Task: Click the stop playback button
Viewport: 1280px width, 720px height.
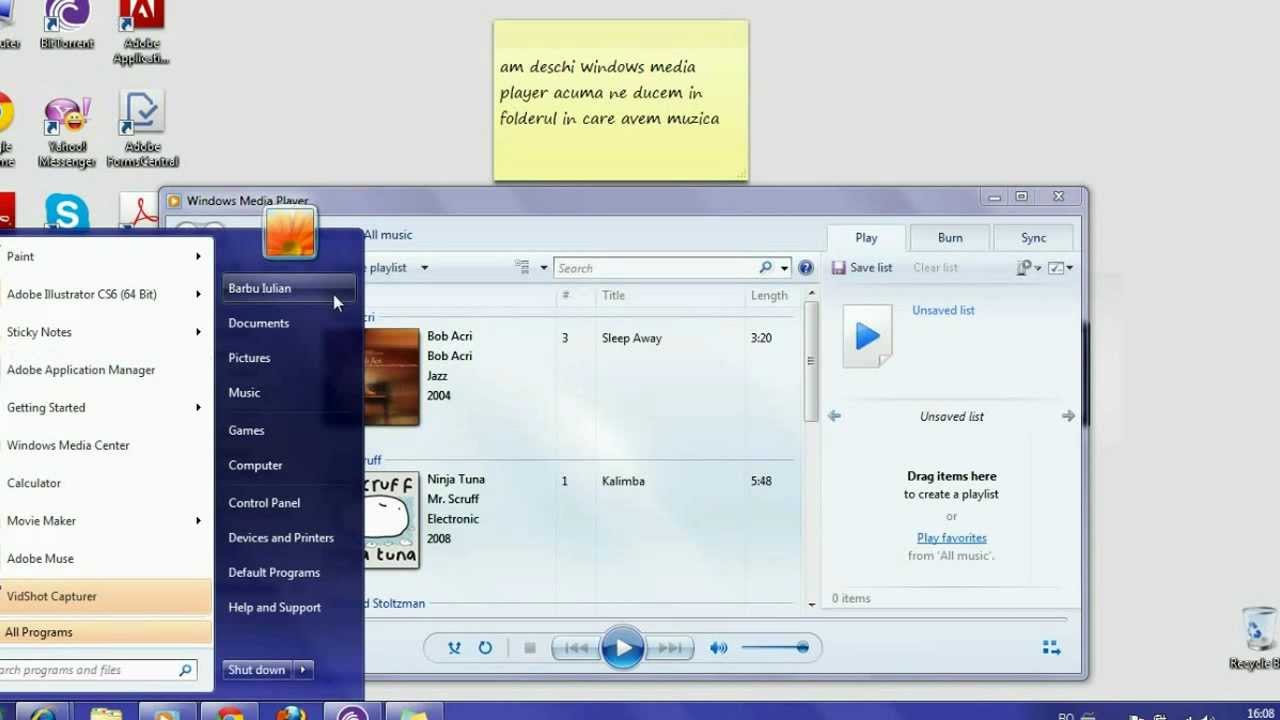Action: click(530, 648)
